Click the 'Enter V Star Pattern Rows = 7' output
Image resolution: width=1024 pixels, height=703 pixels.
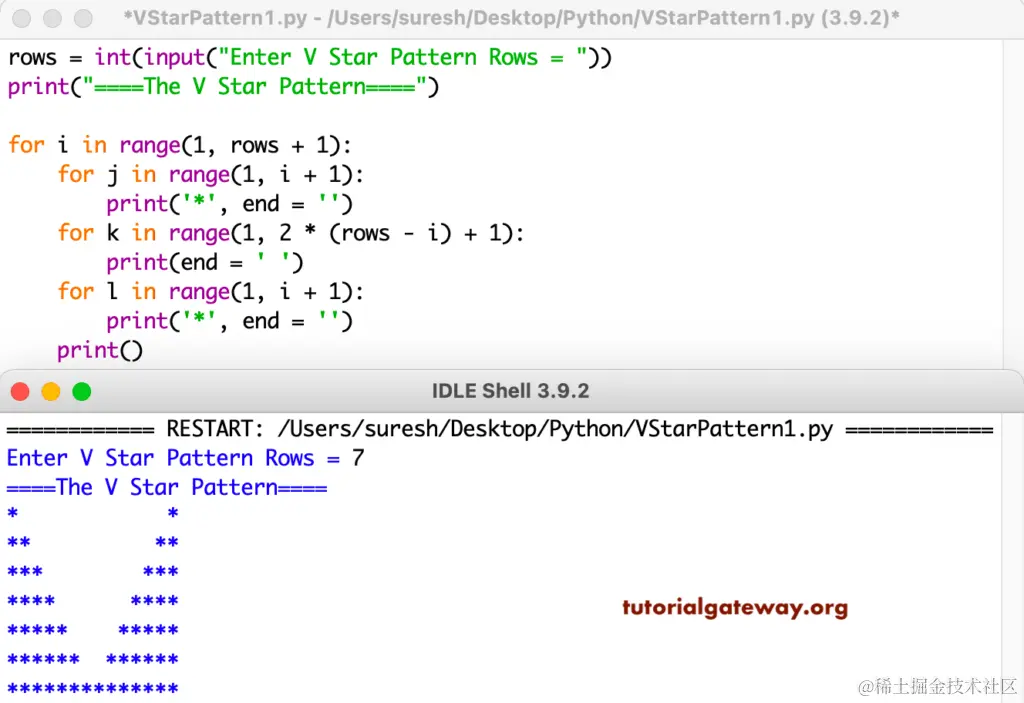185,458
